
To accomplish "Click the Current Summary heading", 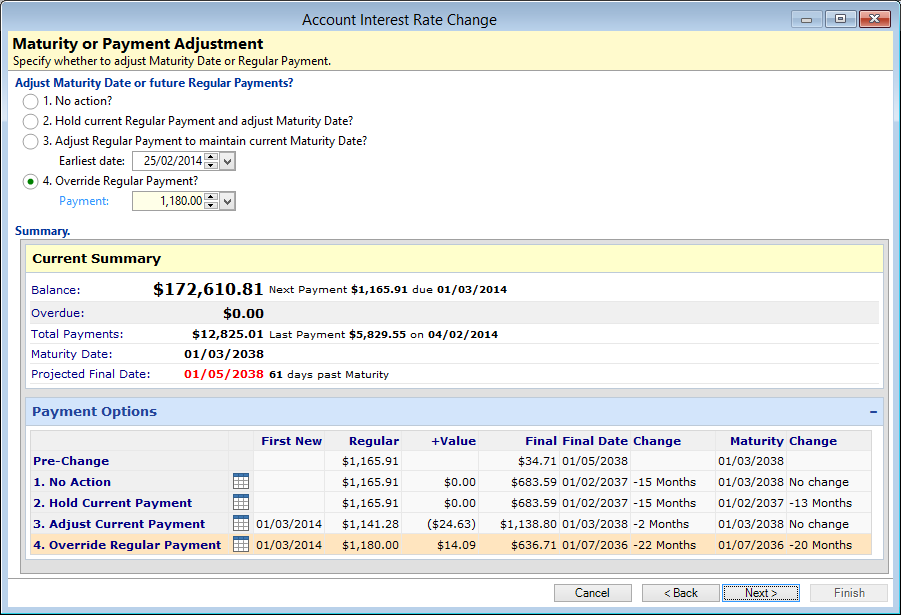I will (x=97, y=259).
